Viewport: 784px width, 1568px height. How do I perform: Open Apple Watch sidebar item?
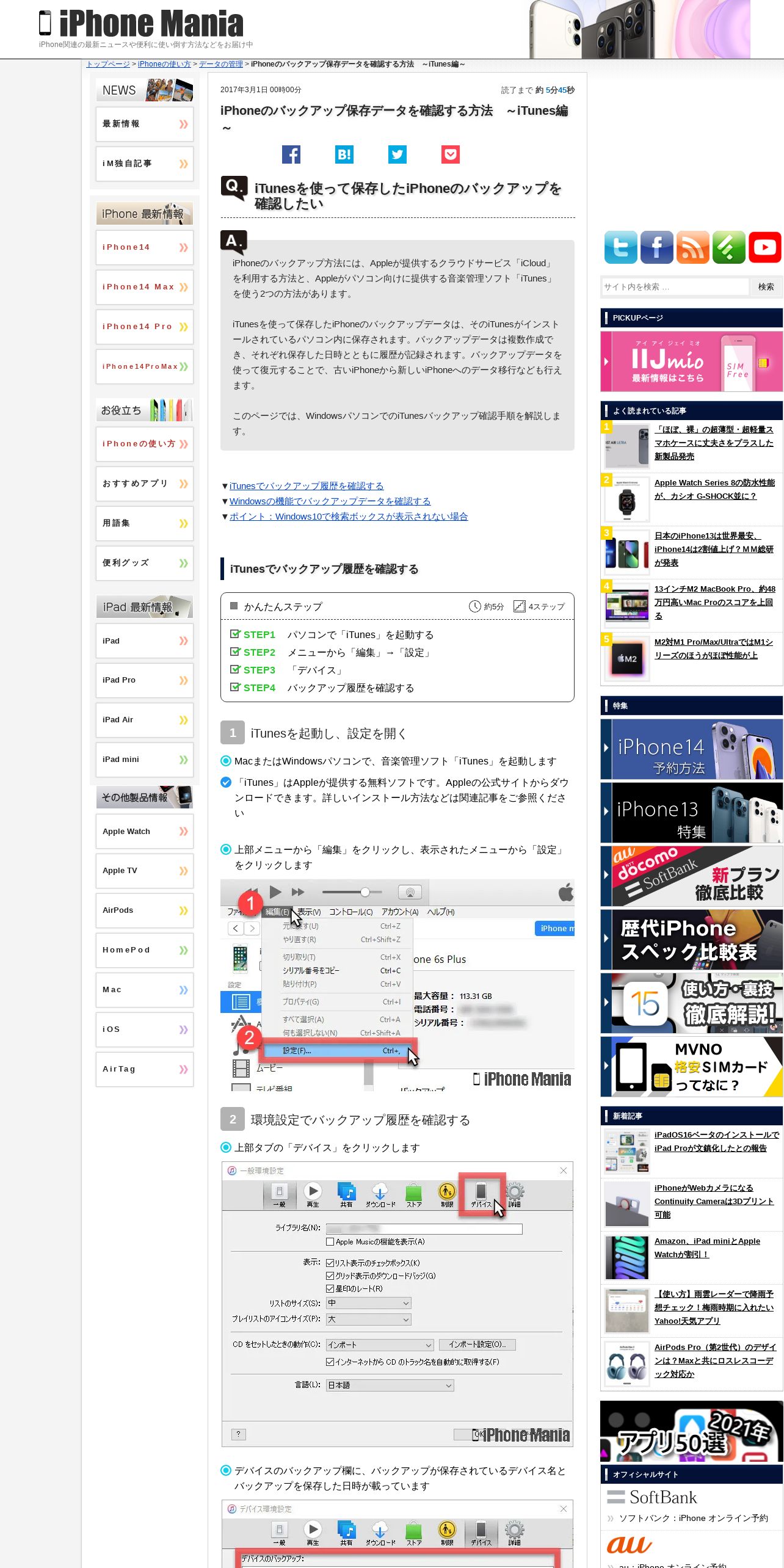pyautogui.click(x=145, y=831)
